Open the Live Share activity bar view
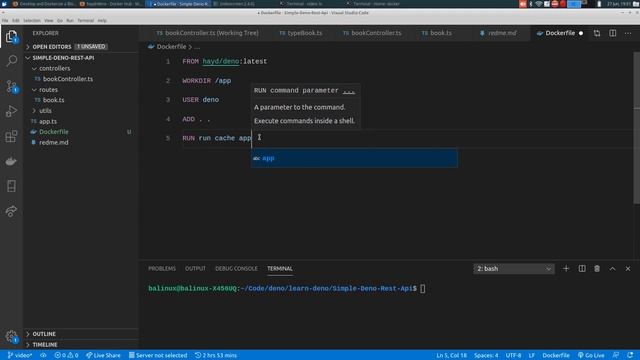The height and width of the screenshot is (360, 640). click(x=11, y=211)
